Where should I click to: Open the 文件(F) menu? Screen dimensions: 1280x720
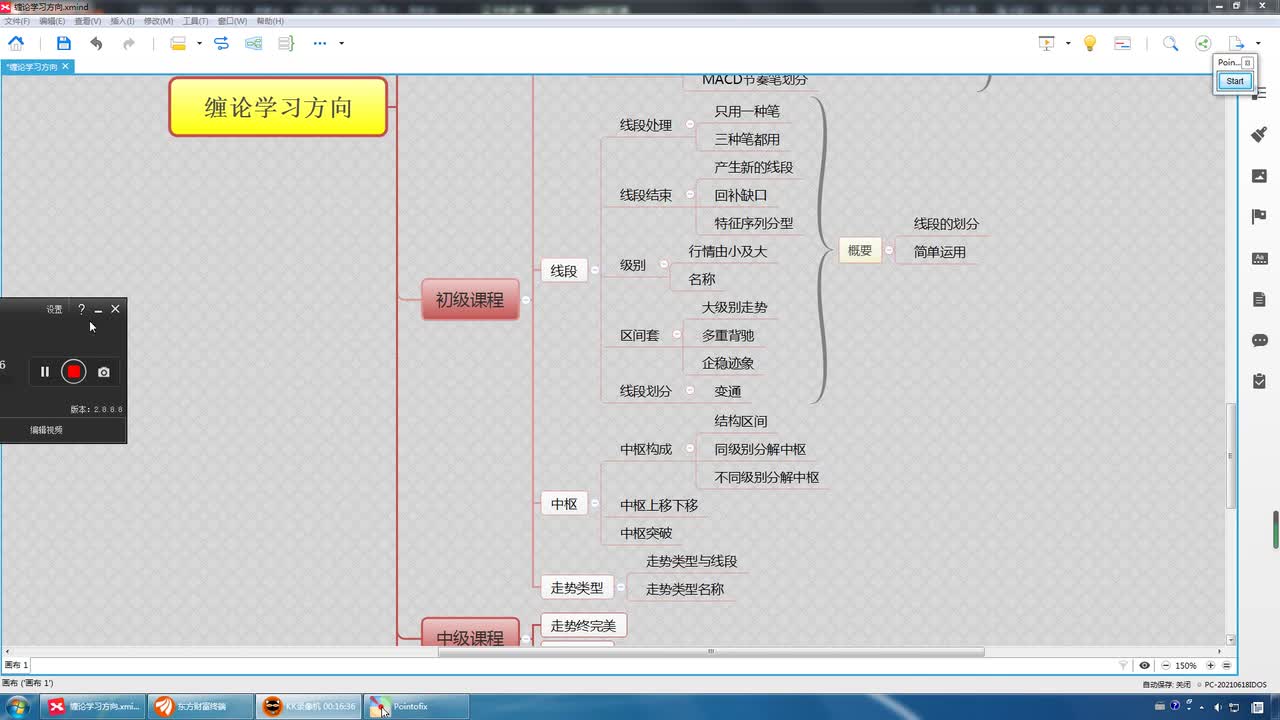click(x=17, y=21)
